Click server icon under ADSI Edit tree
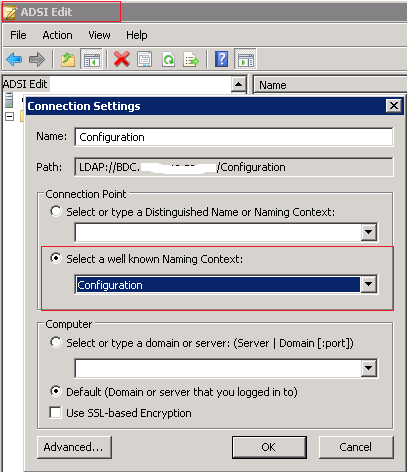This screenshot has height=472, width=418. pos(9,100)
